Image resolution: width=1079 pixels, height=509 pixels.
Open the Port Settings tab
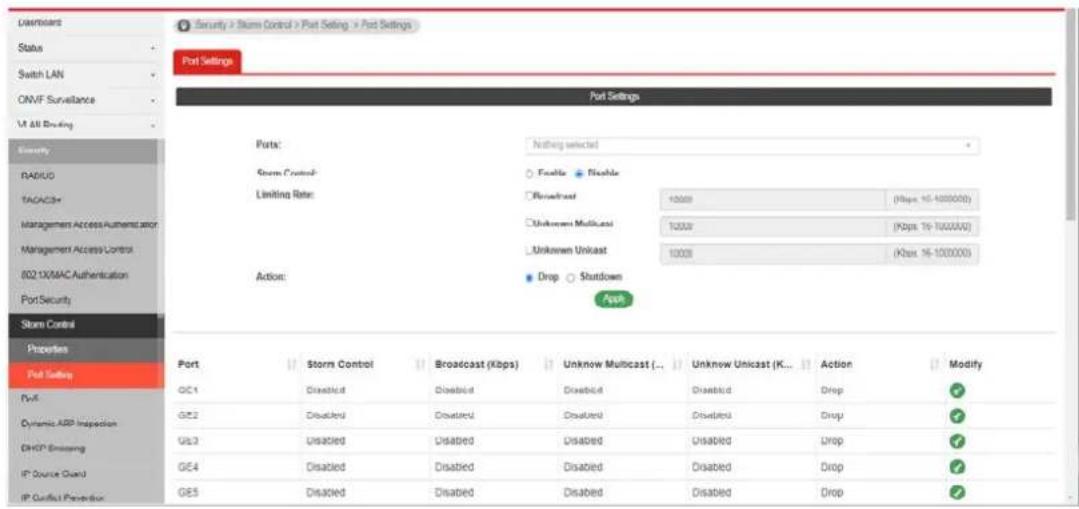click(208, 61)
